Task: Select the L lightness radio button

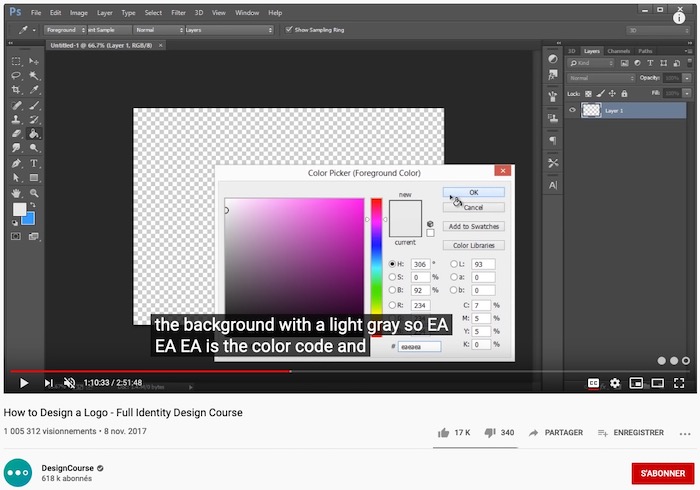Action: click(x=454, y=264)
